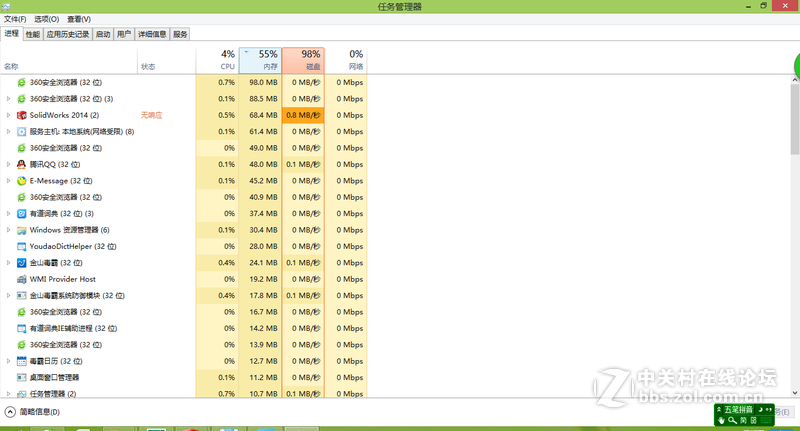Click the 金山毒霸 (32 位) icon
The height and width of the screenshot is (431, 800).
pyautogui.click(x=21, y=263)
